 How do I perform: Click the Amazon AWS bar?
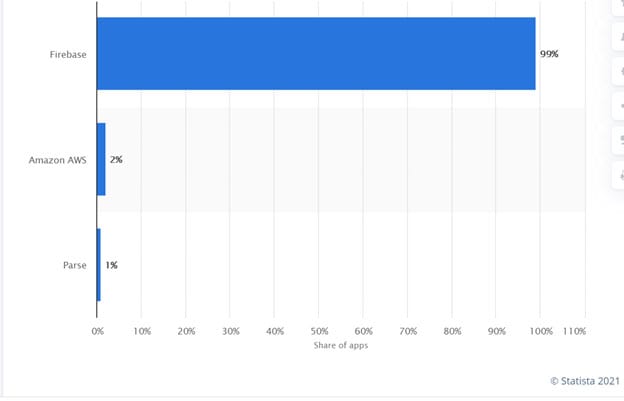(x=101, y=159)
